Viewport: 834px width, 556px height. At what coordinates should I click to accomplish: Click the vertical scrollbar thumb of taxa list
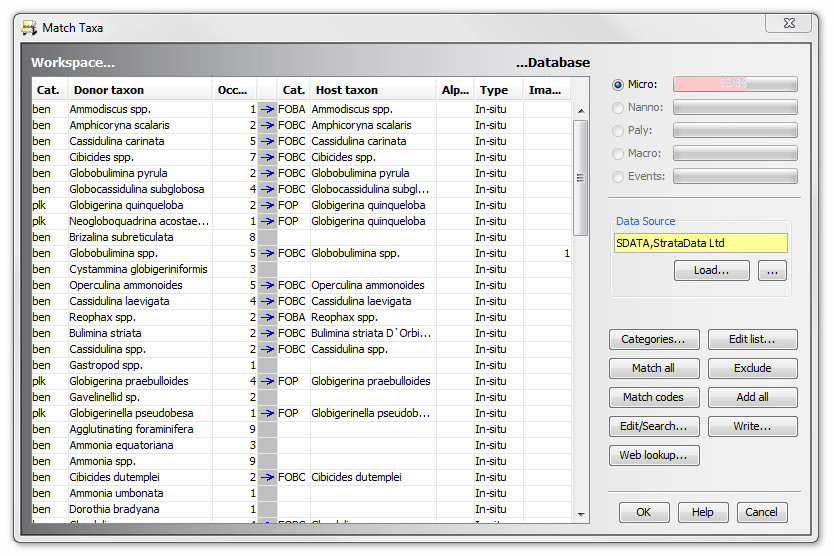[581, 178]
